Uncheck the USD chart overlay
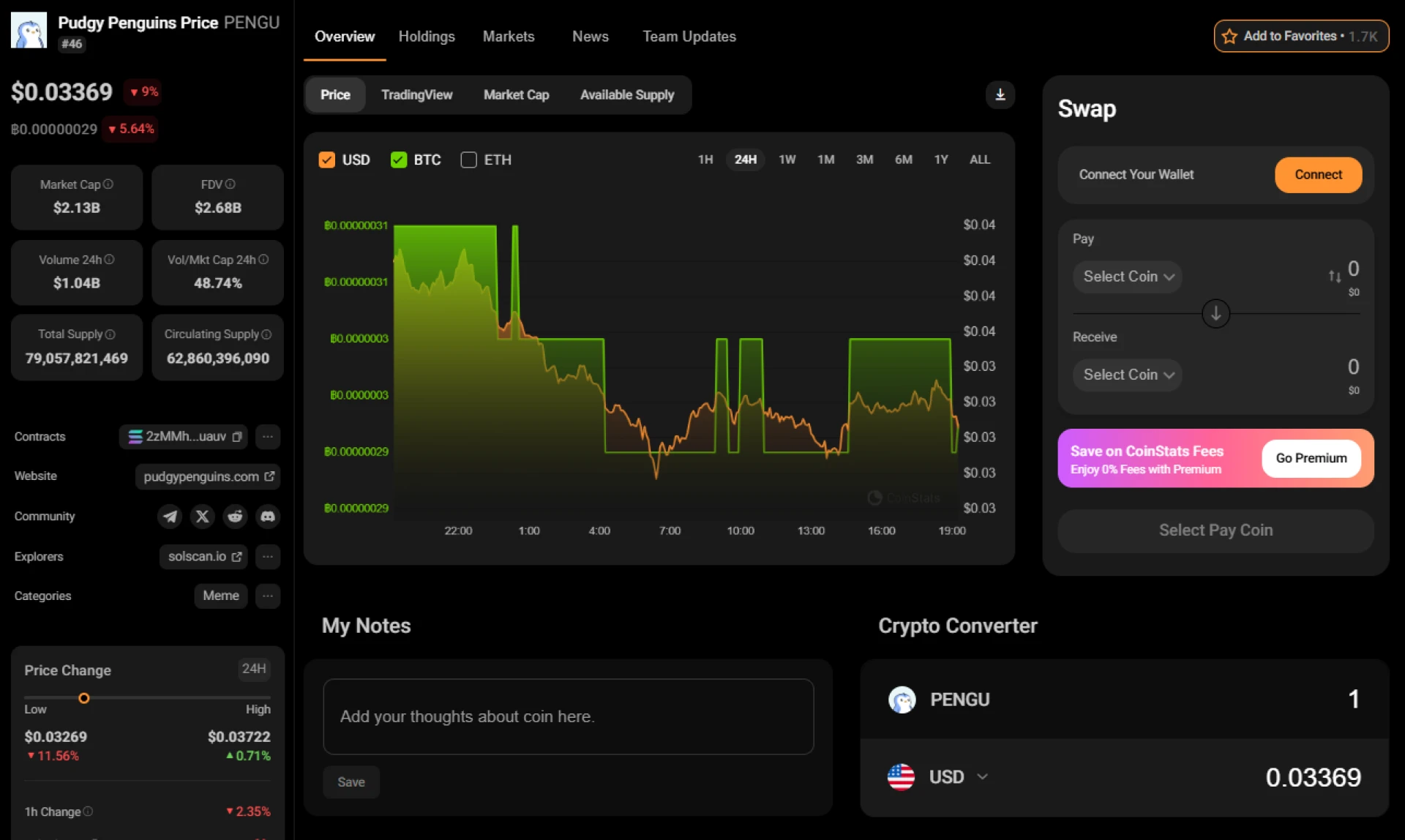 (327, 159)
